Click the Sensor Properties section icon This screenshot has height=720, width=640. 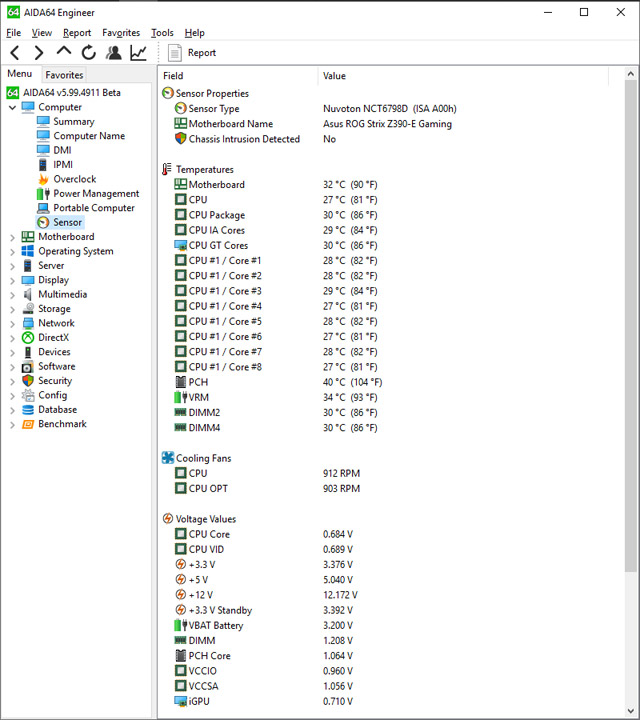pos(168,93)
